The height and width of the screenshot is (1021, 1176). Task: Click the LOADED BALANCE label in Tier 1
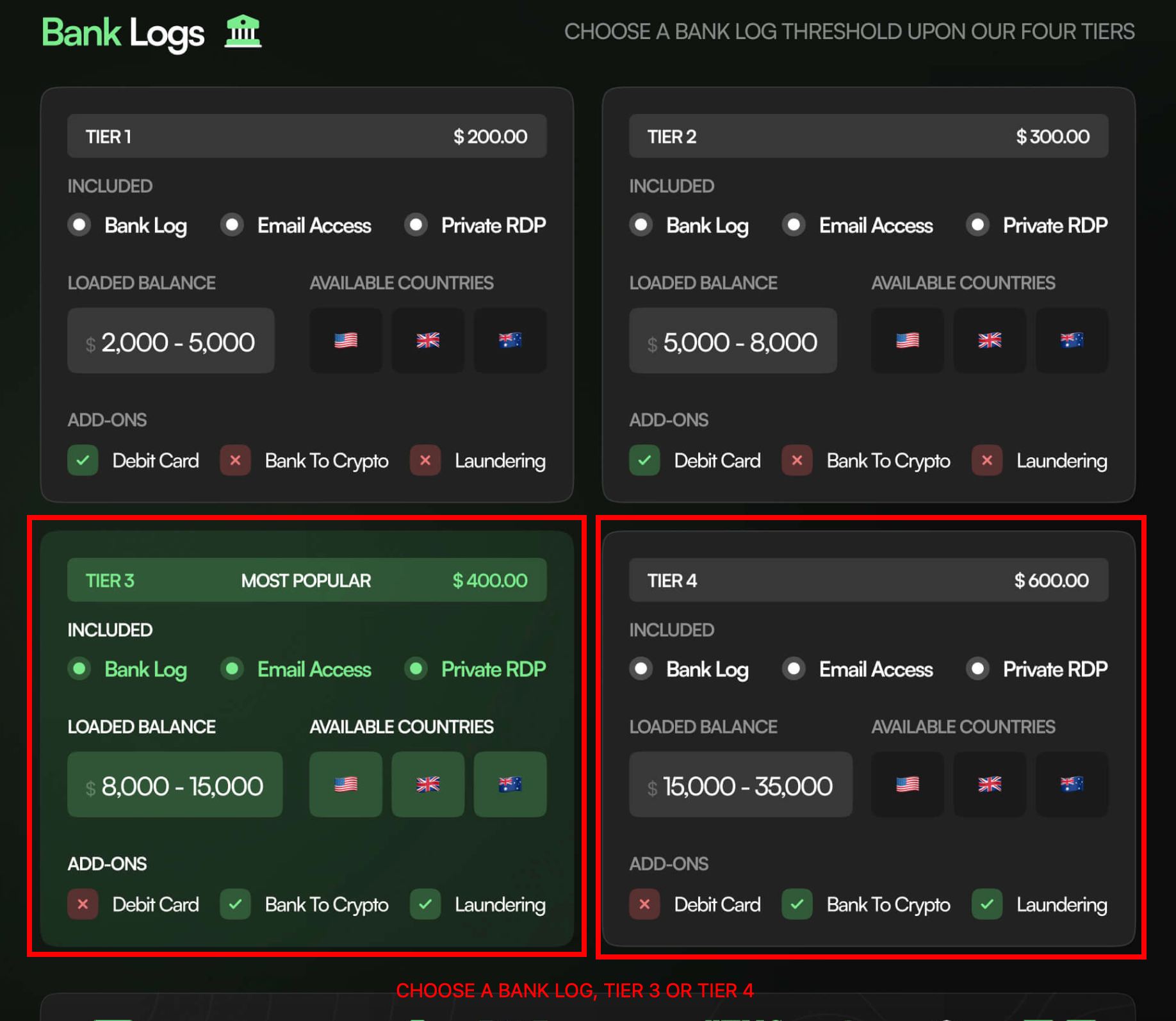pos(142,282)
